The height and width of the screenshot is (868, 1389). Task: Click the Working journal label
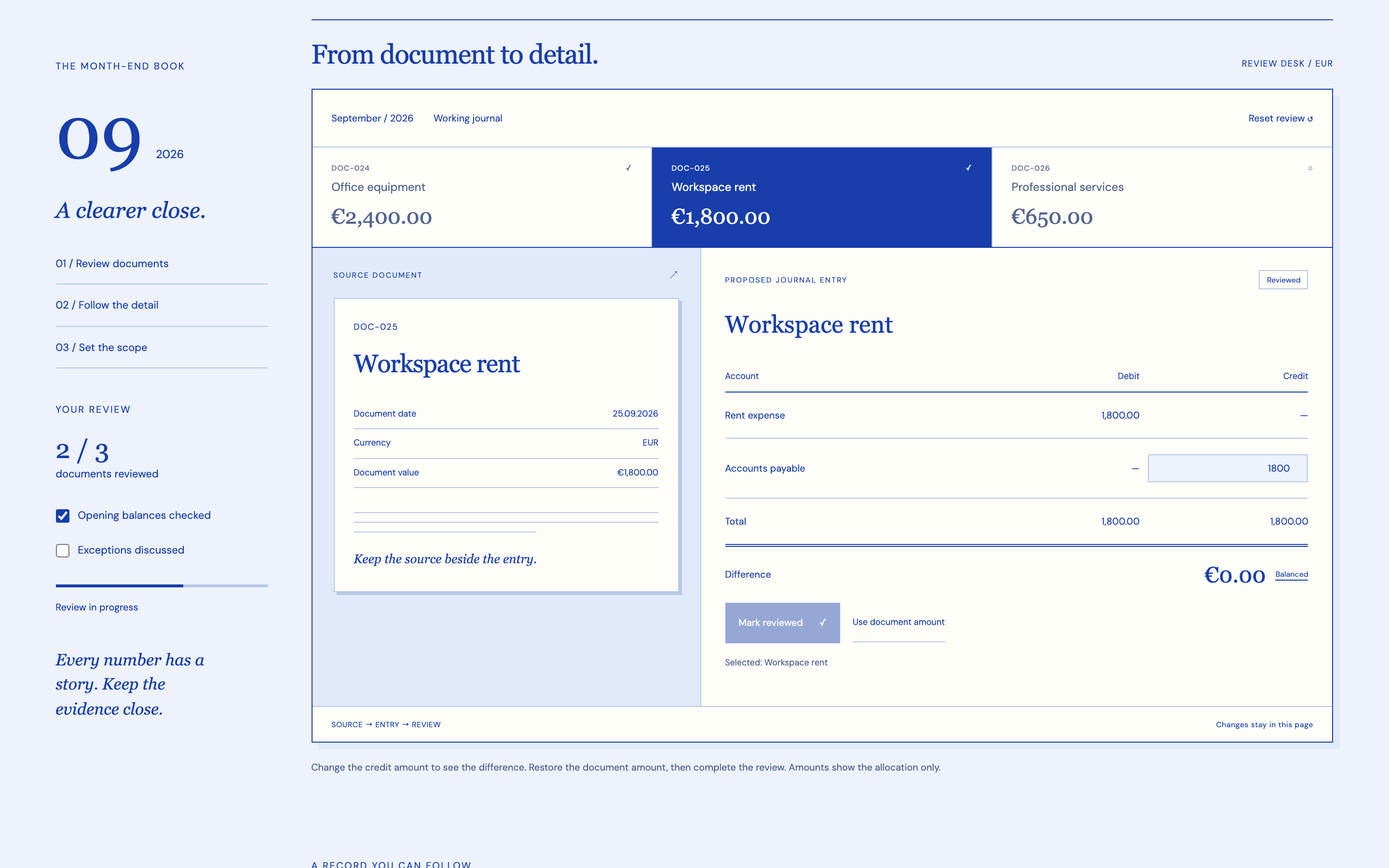point(467,118)
